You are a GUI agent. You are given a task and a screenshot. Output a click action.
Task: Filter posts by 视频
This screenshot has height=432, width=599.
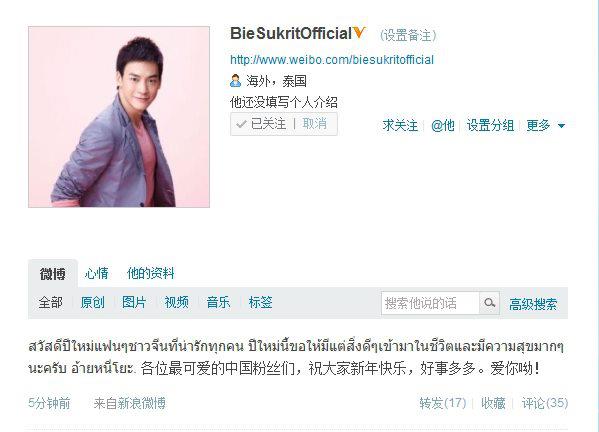pyautogui.click(x=176, y=302)
